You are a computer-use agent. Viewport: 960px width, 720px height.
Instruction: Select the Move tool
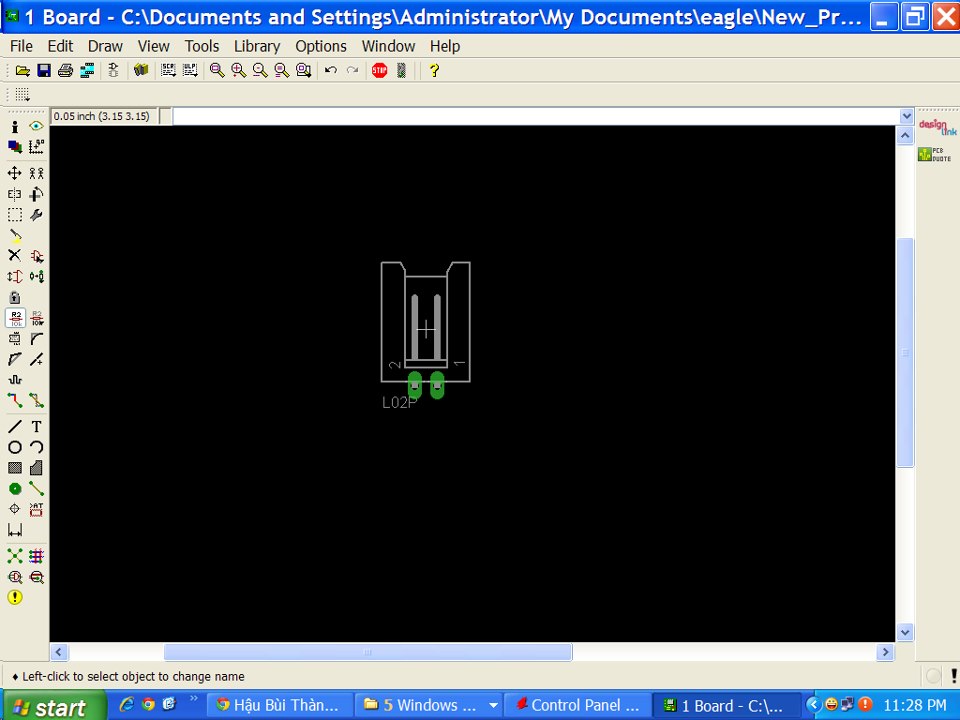15,173
